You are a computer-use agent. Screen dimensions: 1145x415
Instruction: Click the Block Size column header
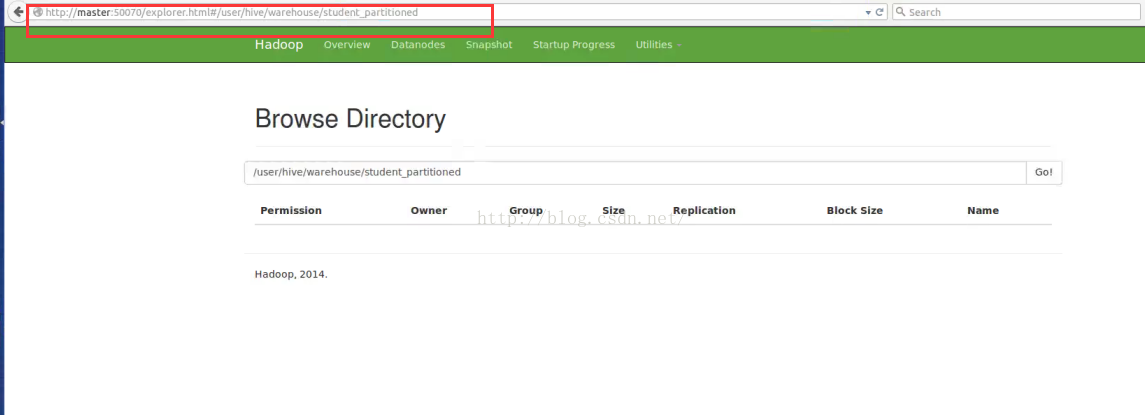click(x=854, y=210)
